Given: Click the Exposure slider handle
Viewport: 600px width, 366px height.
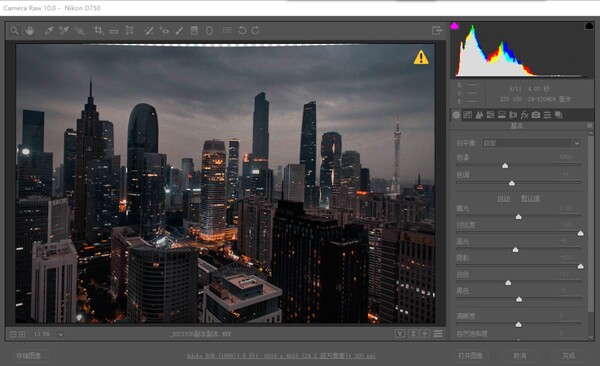Looking at the screenshot, I should [x=518, y=216].
